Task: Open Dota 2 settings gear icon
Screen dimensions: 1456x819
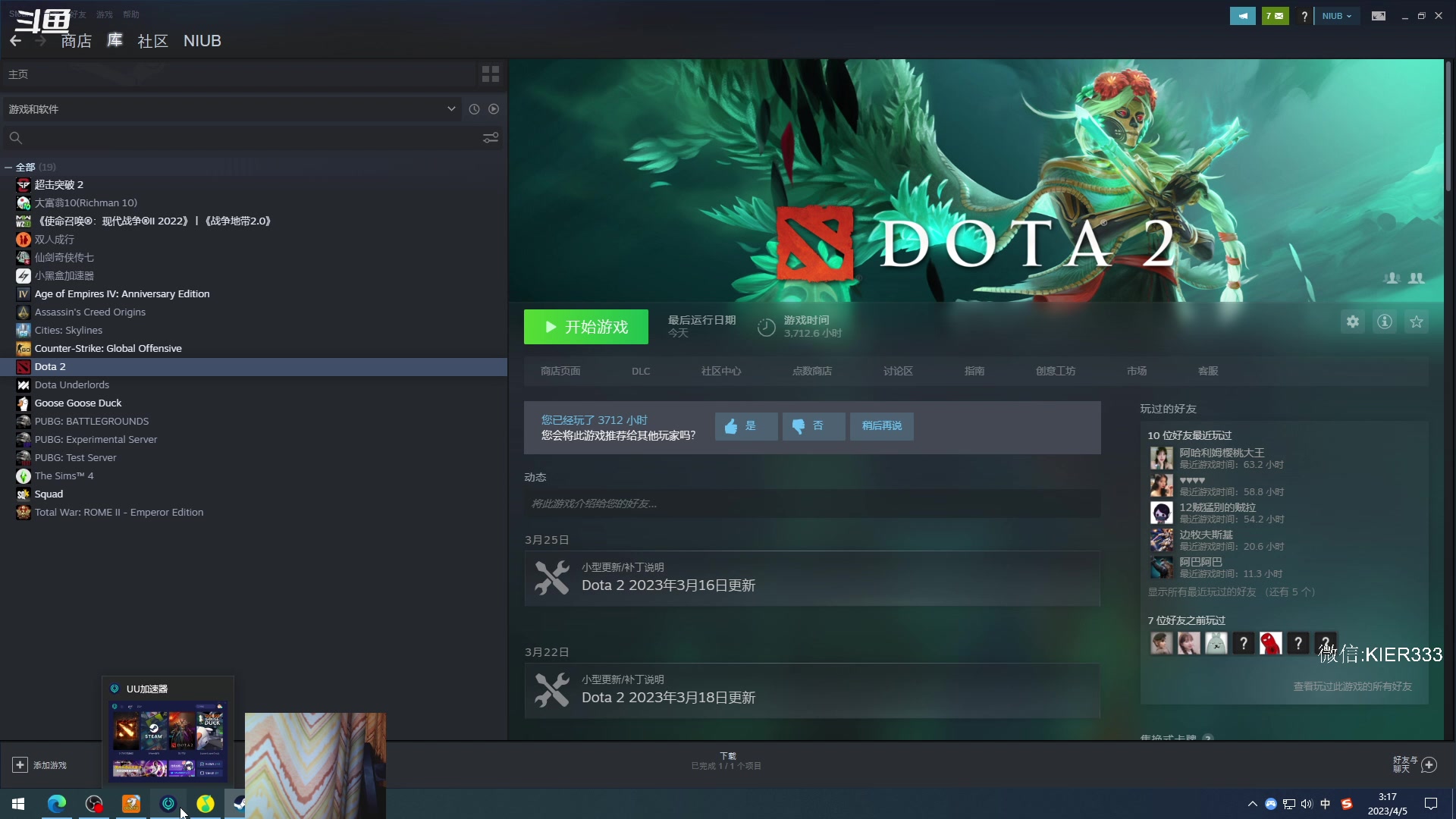Action: [x=1353, y=322]
